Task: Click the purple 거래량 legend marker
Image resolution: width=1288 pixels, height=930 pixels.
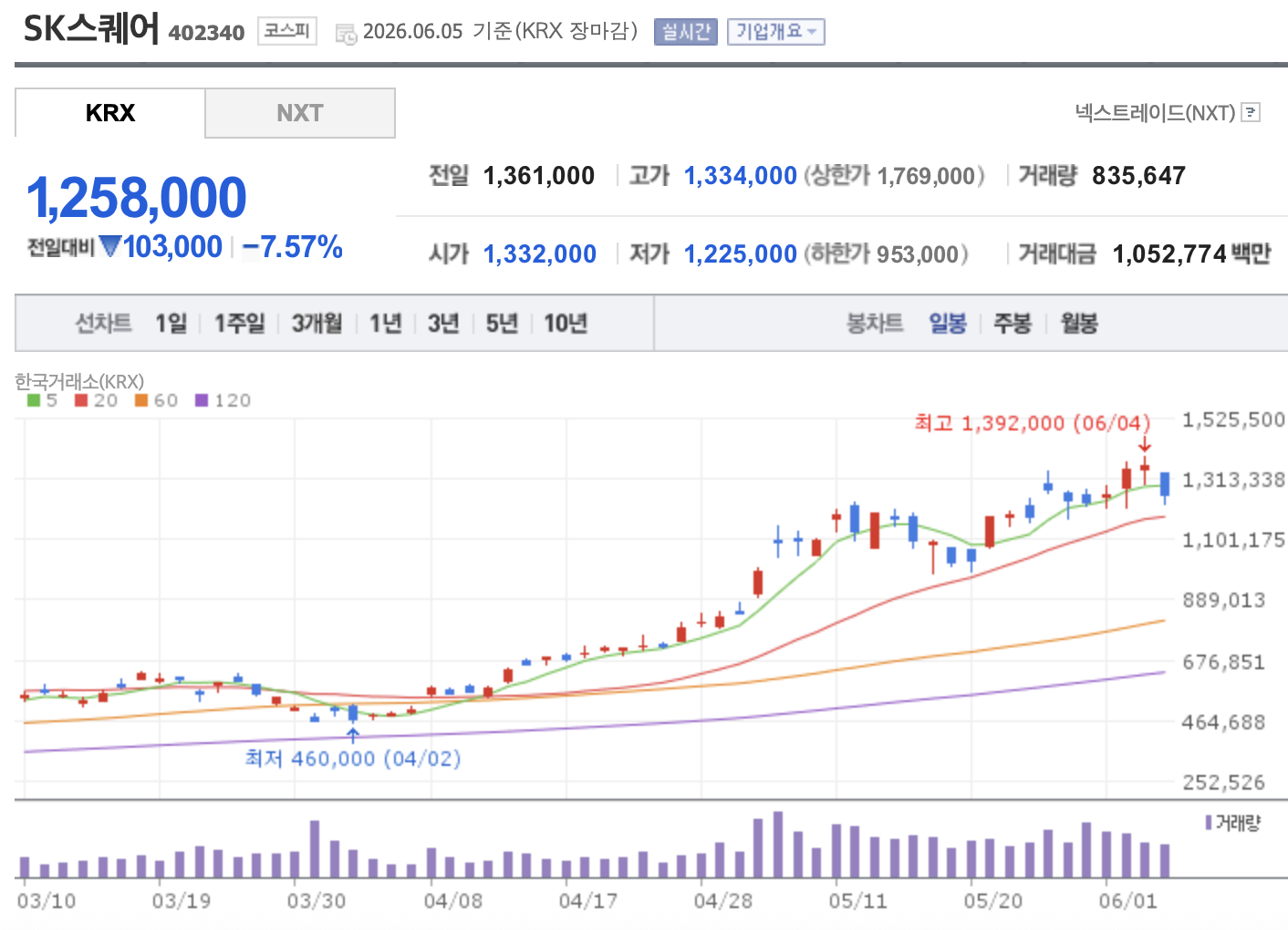Action: pyautogui.click(x=1209, y=822)
